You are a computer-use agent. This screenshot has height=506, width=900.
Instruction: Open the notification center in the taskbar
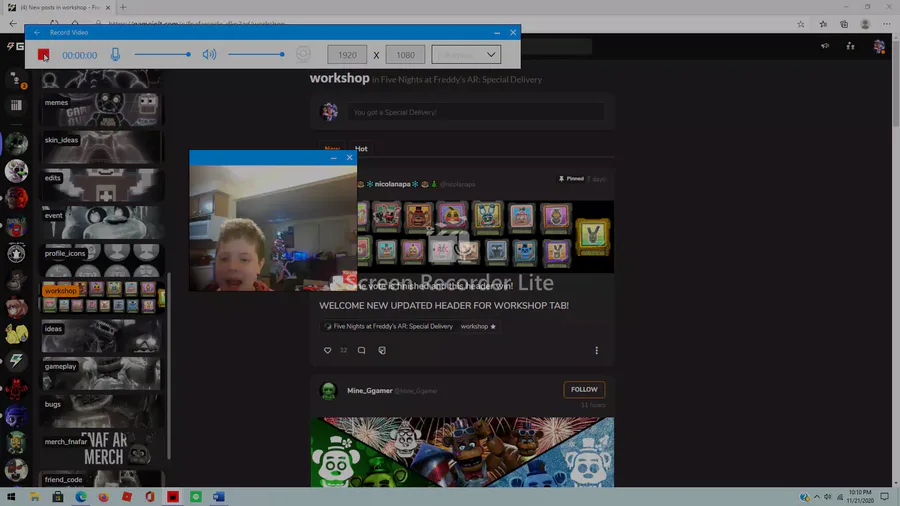pyautogui.click(x=885, y=497)
